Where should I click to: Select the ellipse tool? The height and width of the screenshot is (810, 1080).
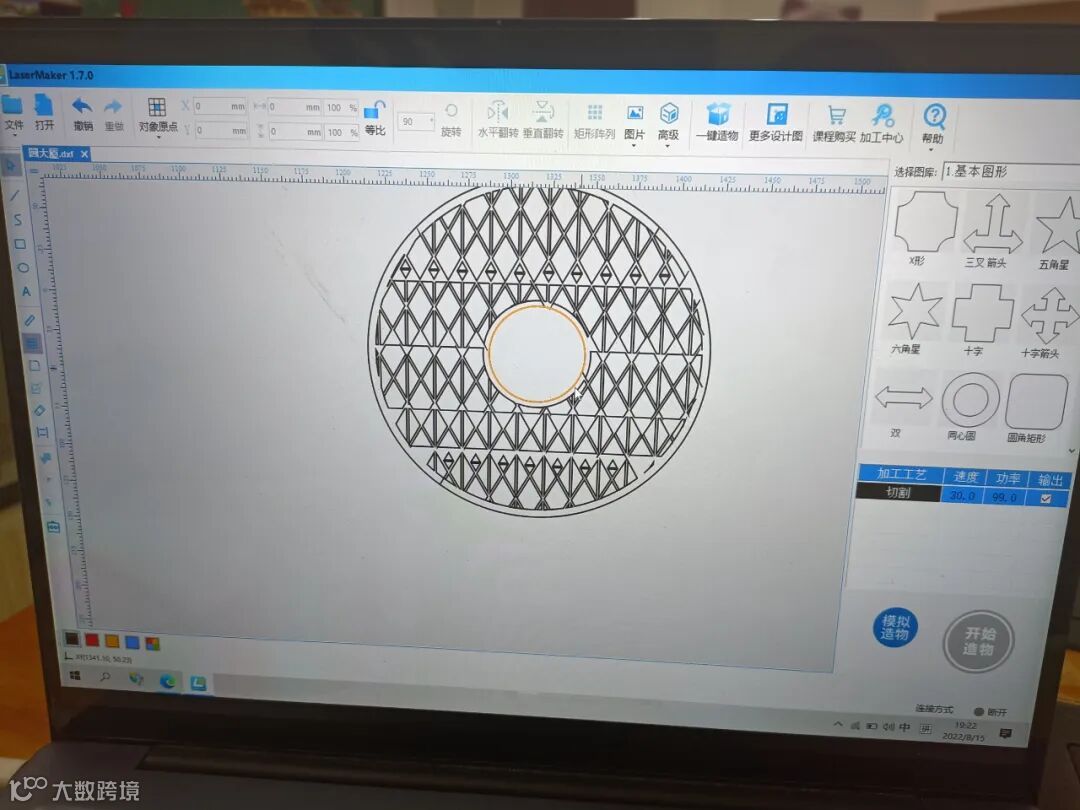coord(23,267)
